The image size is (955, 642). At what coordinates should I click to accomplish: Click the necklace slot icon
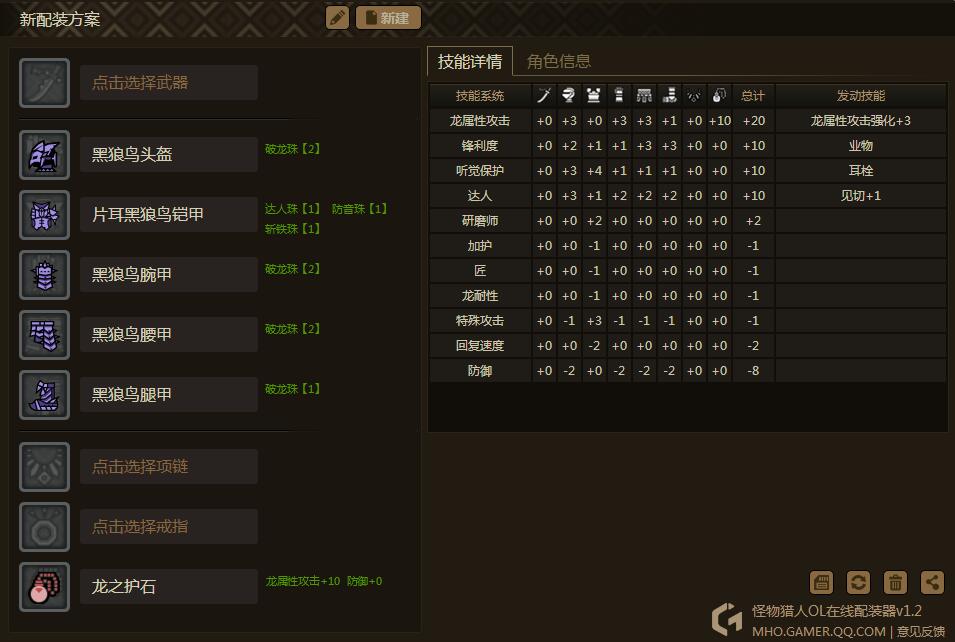click(44, 467)
